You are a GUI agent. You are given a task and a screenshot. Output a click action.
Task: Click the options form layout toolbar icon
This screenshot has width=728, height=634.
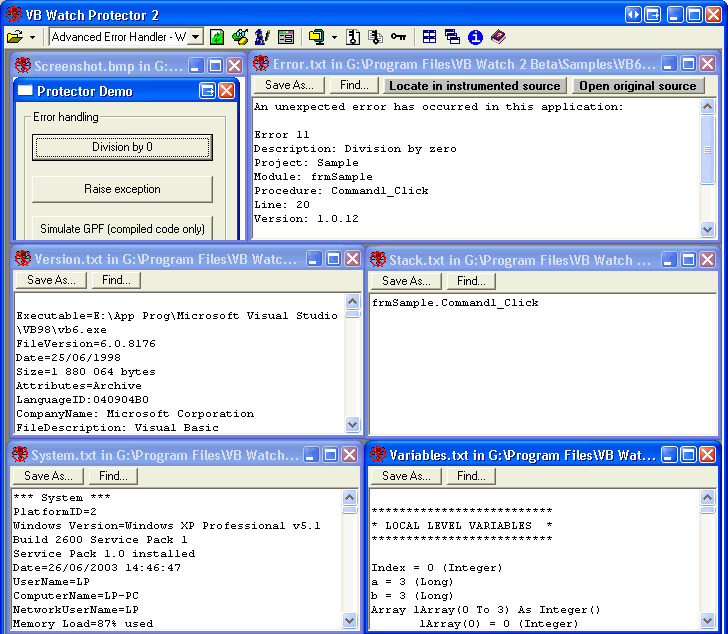[286, 37]
